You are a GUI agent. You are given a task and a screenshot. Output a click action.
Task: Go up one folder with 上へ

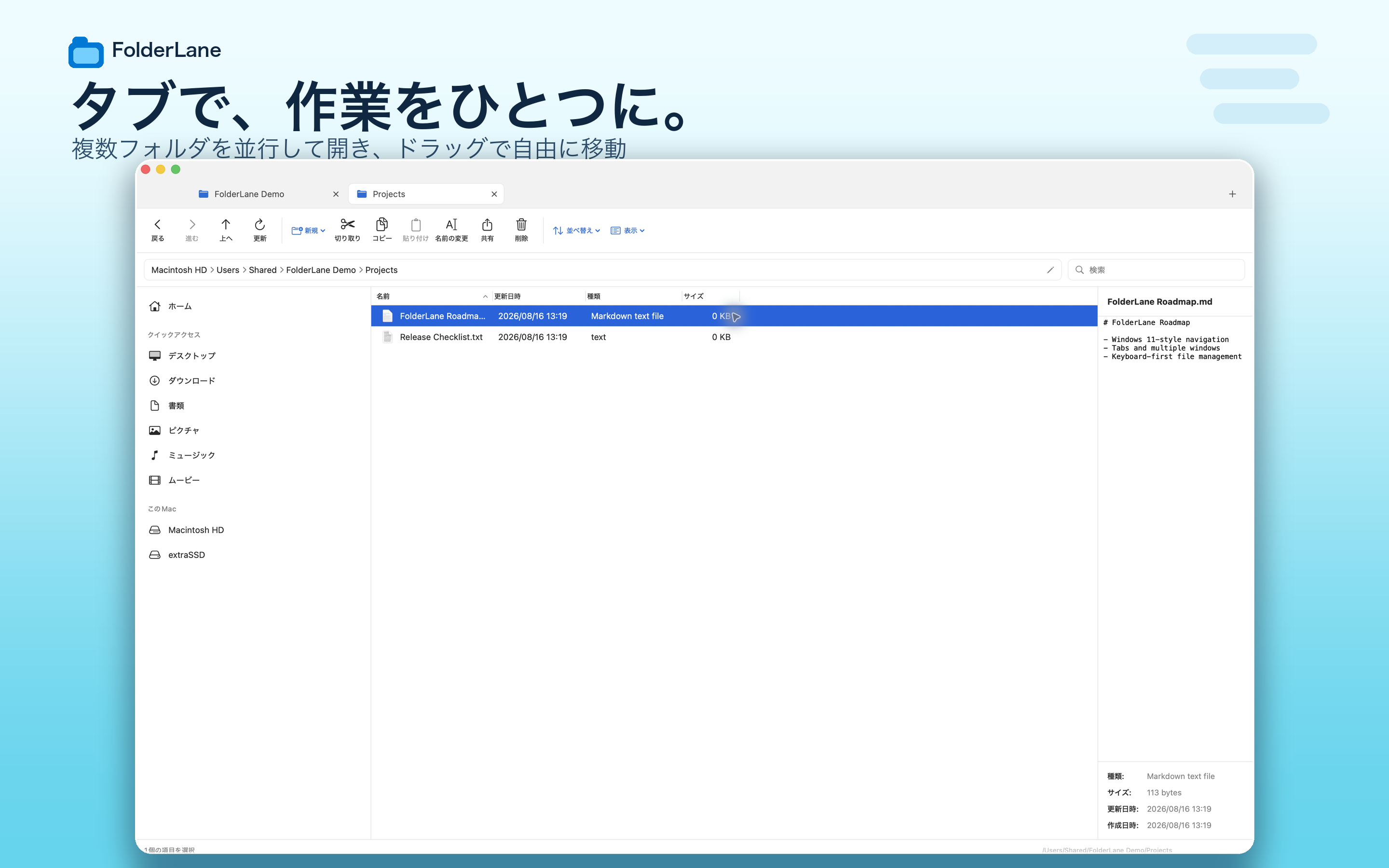226,230
